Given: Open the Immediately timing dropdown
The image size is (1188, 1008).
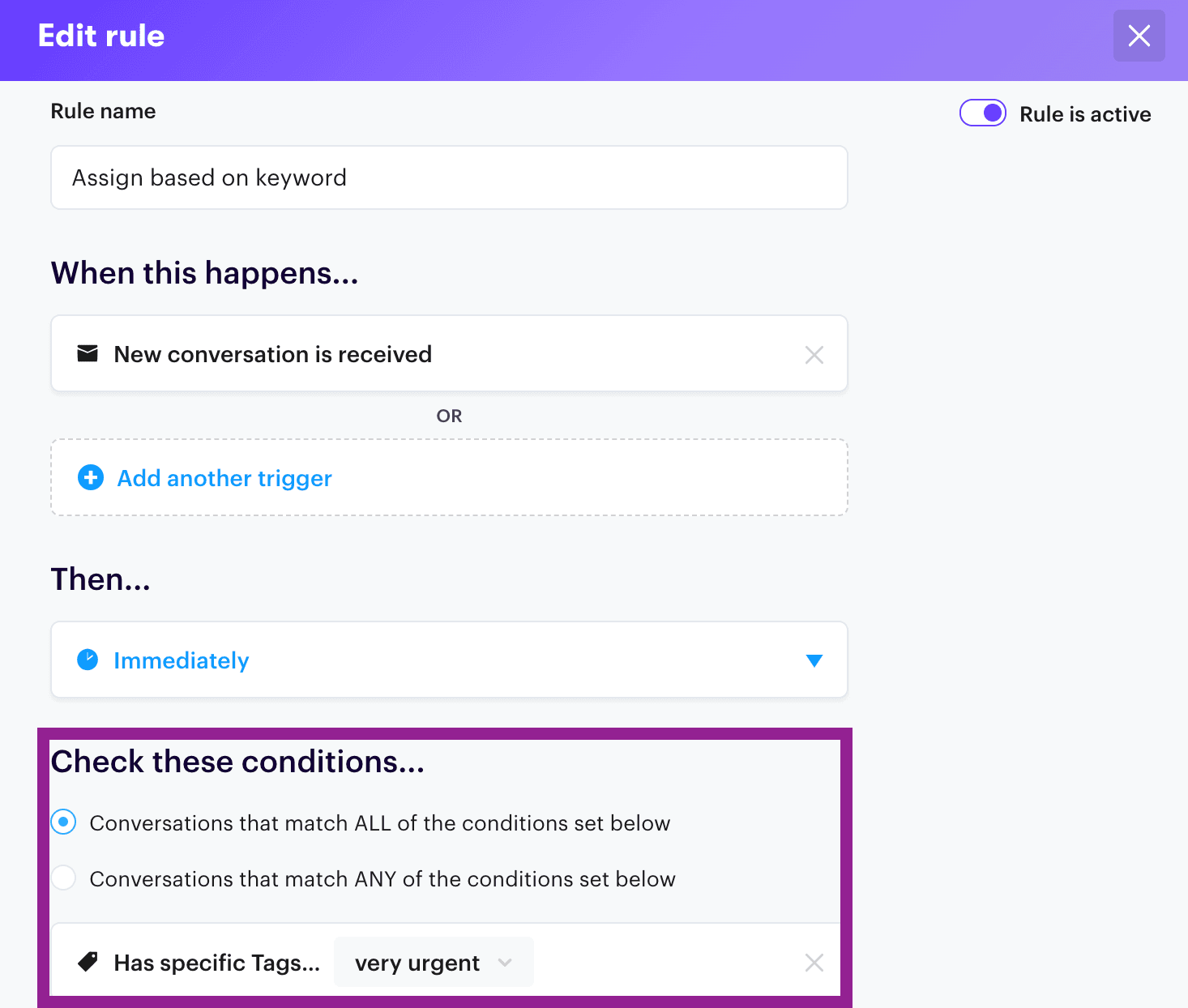Looking at the screenshot, I should tap(814, 660).
